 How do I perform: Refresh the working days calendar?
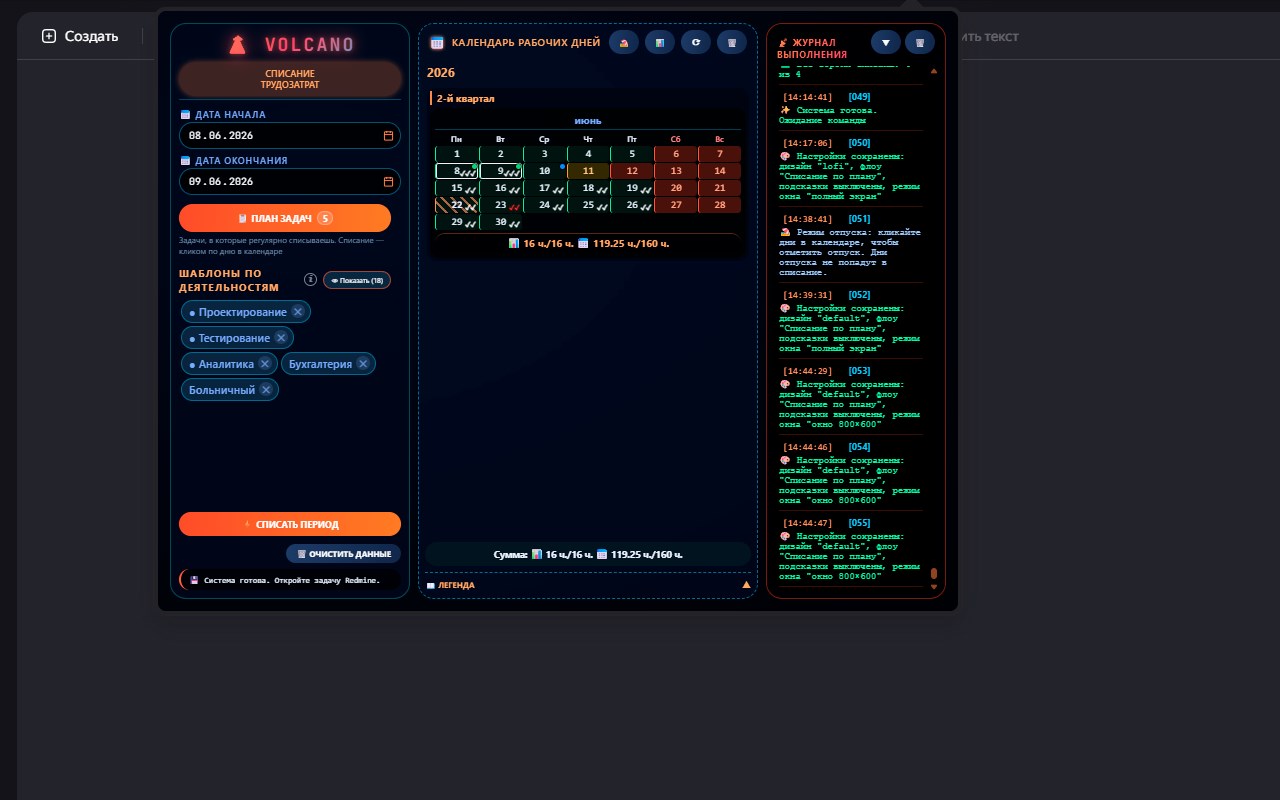point(696,43)
